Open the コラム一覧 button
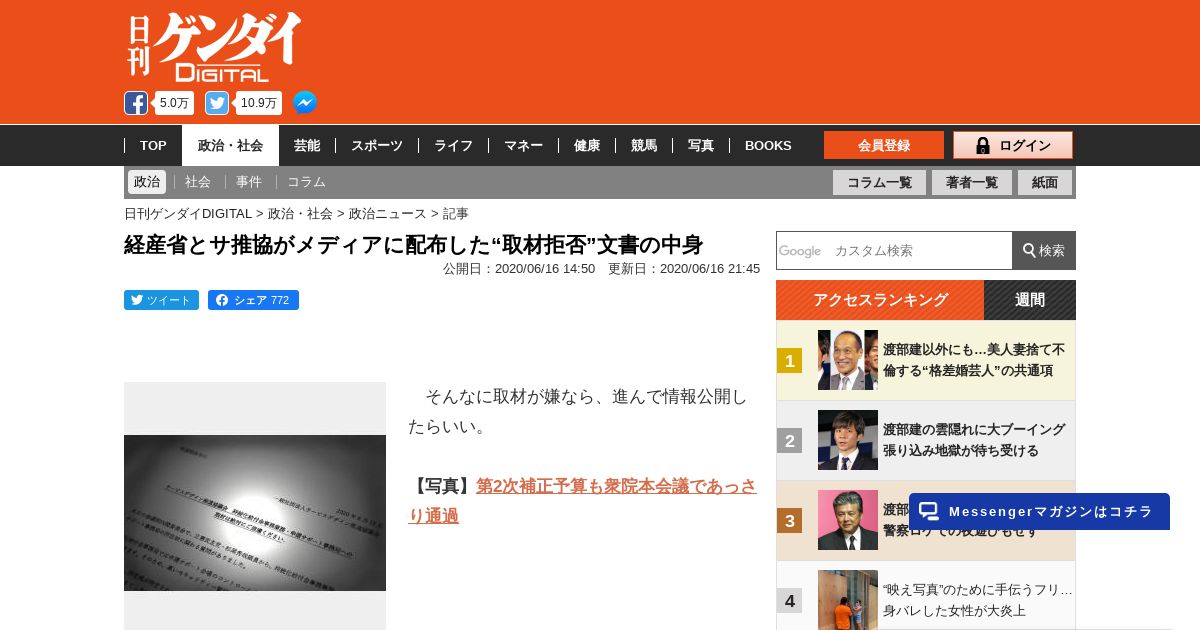The width and height of the screenshot is (1200, 630). pyautogui.click(x=879, y=182)
